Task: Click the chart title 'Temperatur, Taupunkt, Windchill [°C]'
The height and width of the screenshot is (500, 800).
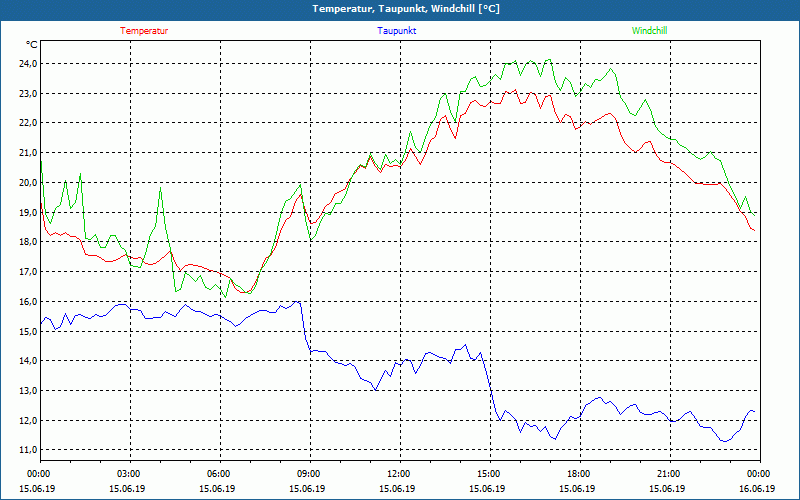Action: (x=406, y=9)
